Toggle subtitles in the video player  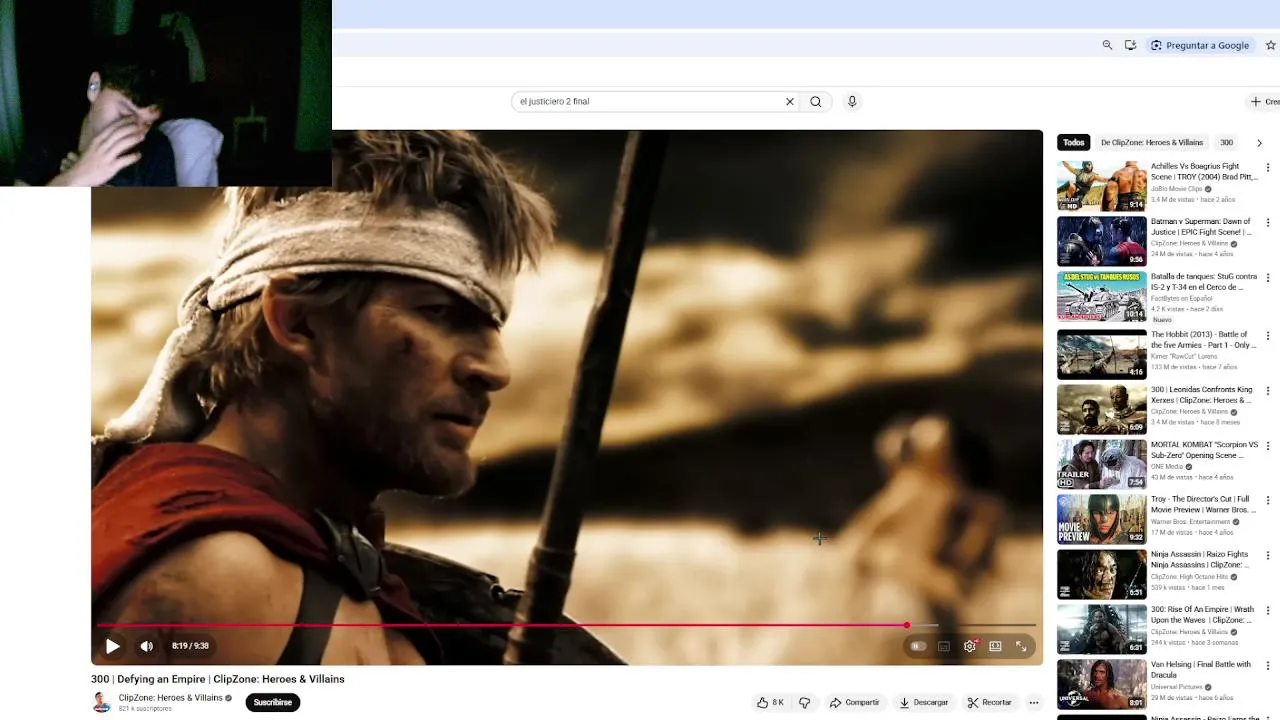pyautogui.click(x=944, y=646)
